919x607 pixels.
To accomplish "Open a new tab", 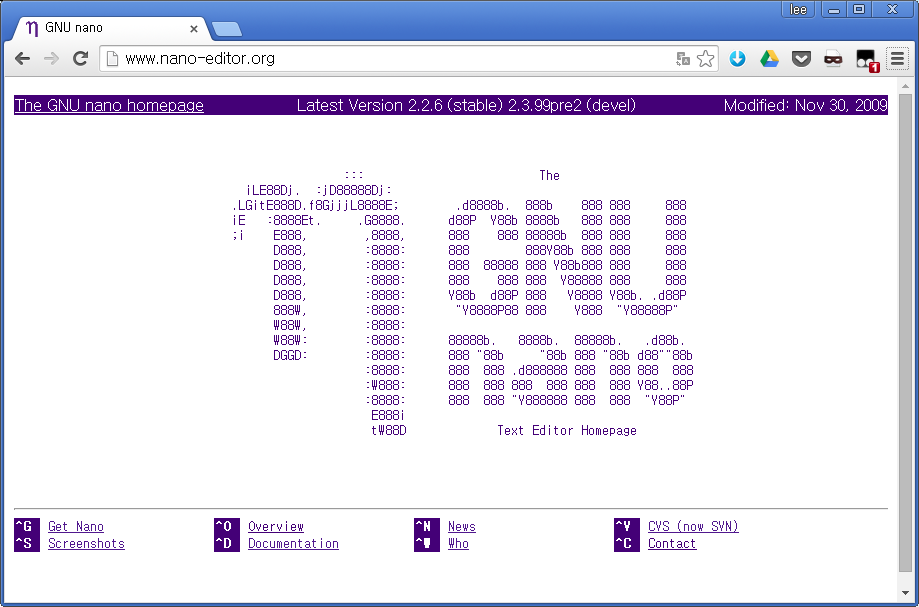I will coord(227,28).
